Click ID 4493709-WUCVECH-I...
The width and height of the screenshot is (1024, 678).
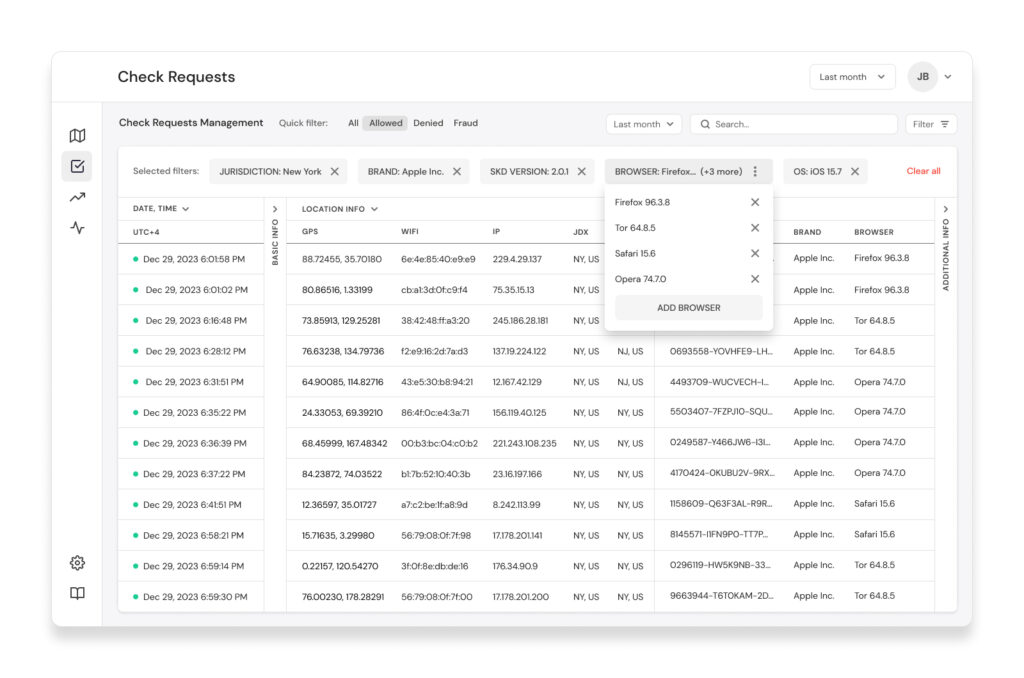pos(719,382)
